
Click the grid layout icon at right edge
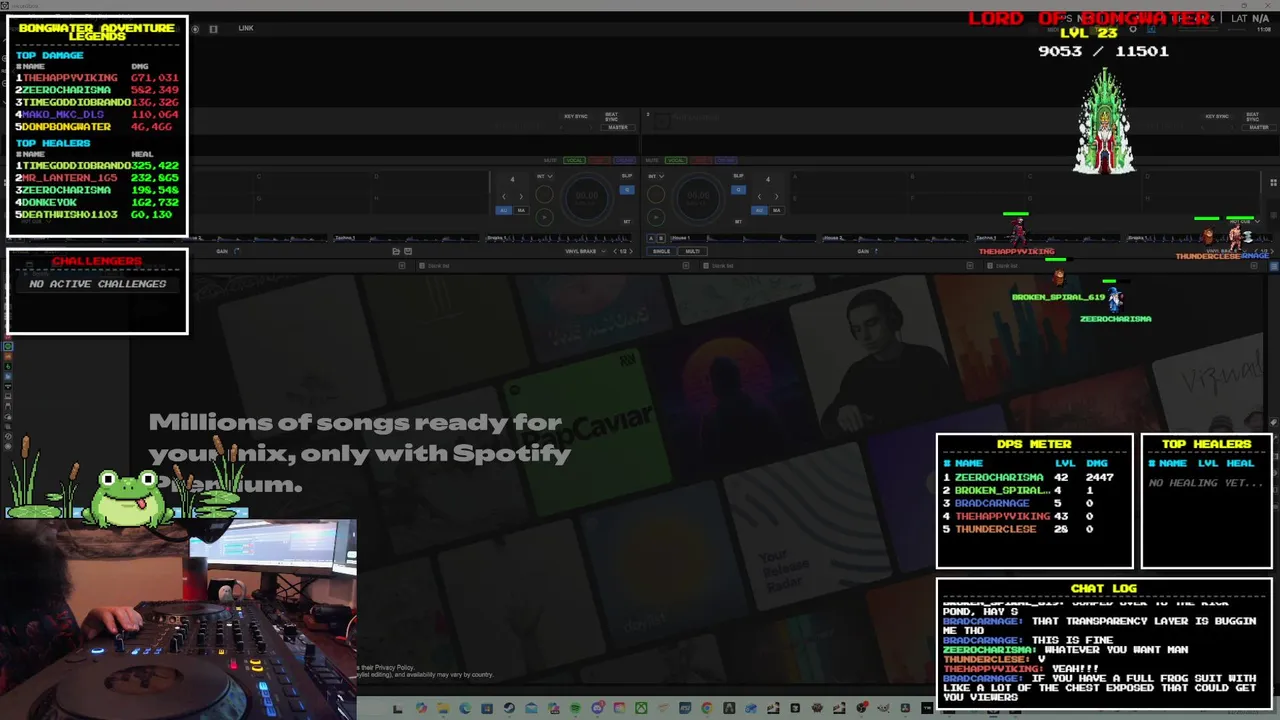(1273, 182)
